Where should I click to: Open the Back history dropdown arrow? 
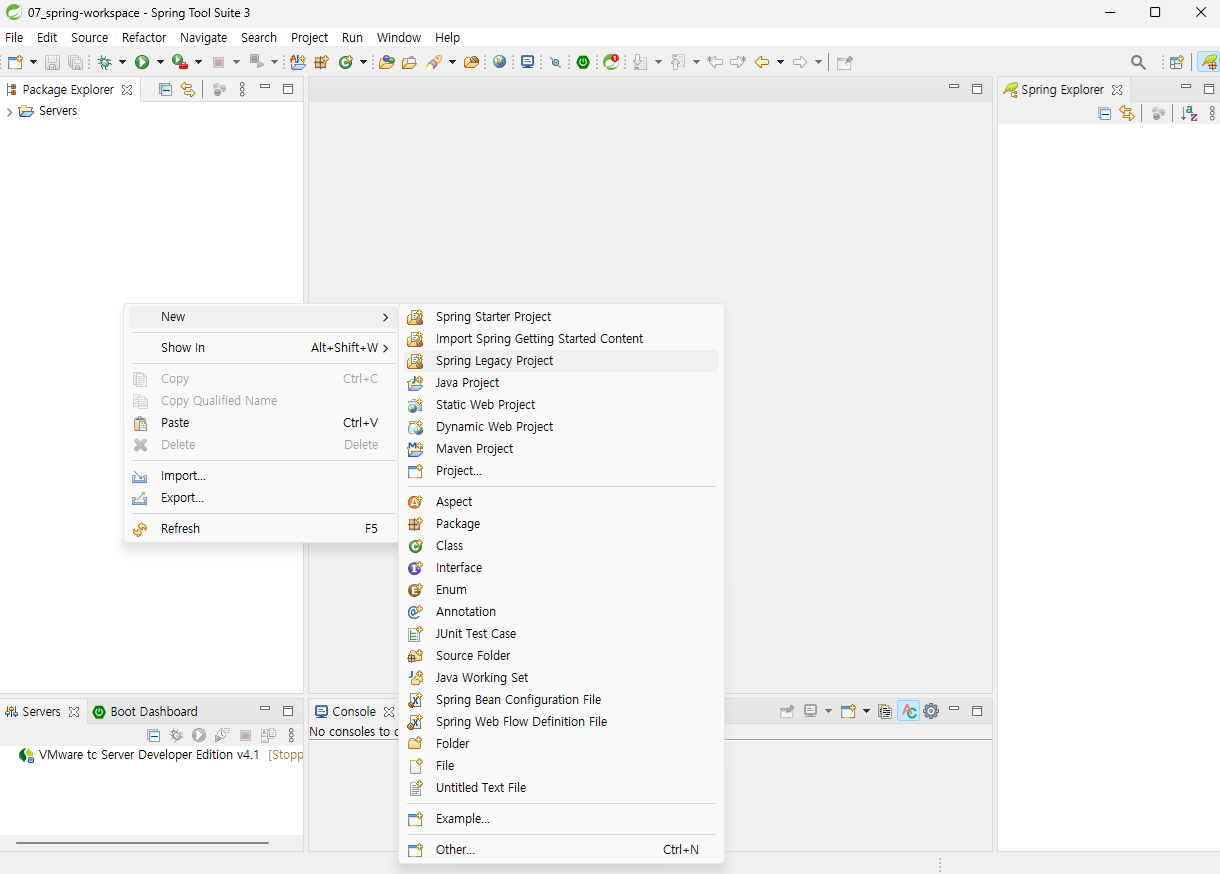(x=780, y=62)
